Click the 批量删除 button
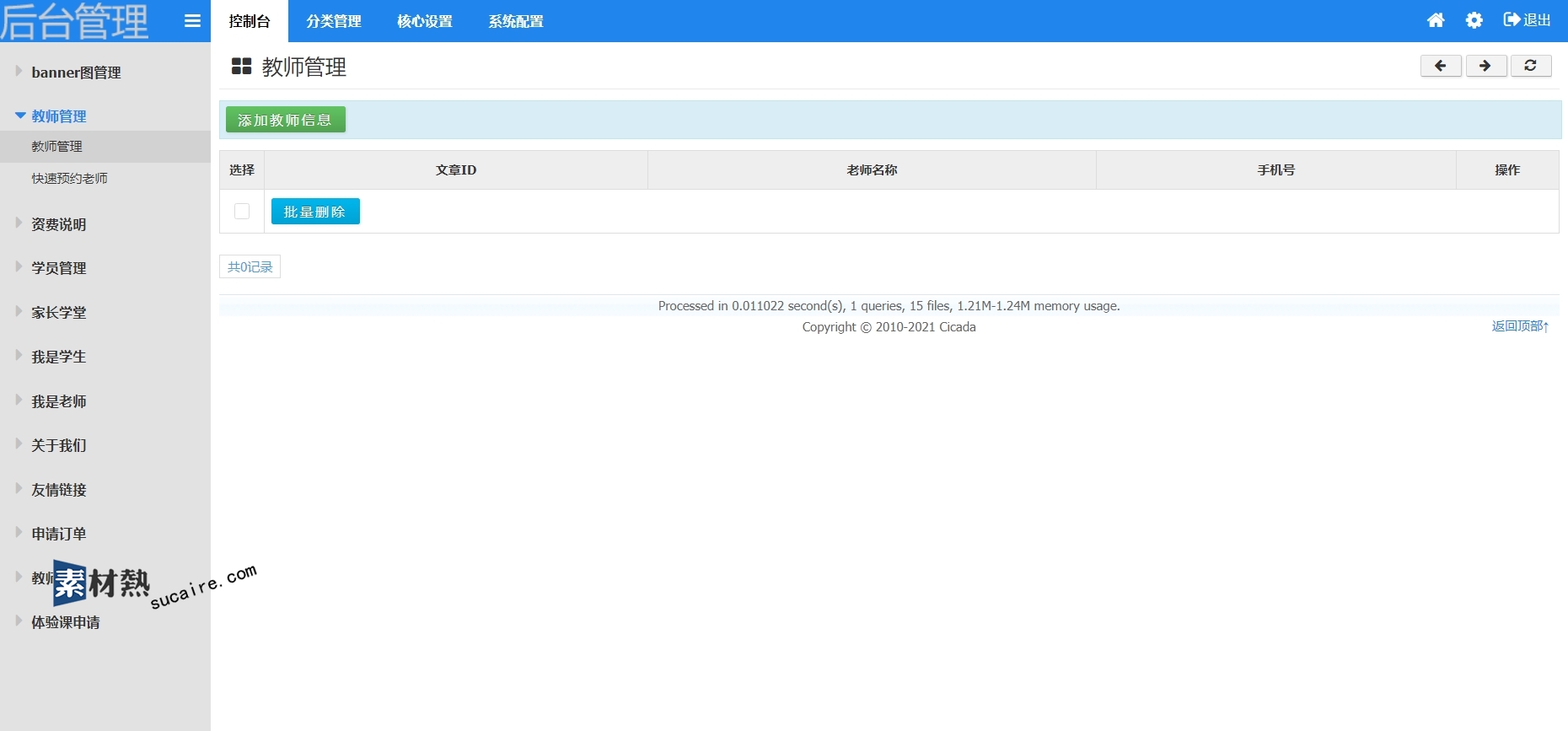This screenshot has width=1568, height=731. coord(315,212)
